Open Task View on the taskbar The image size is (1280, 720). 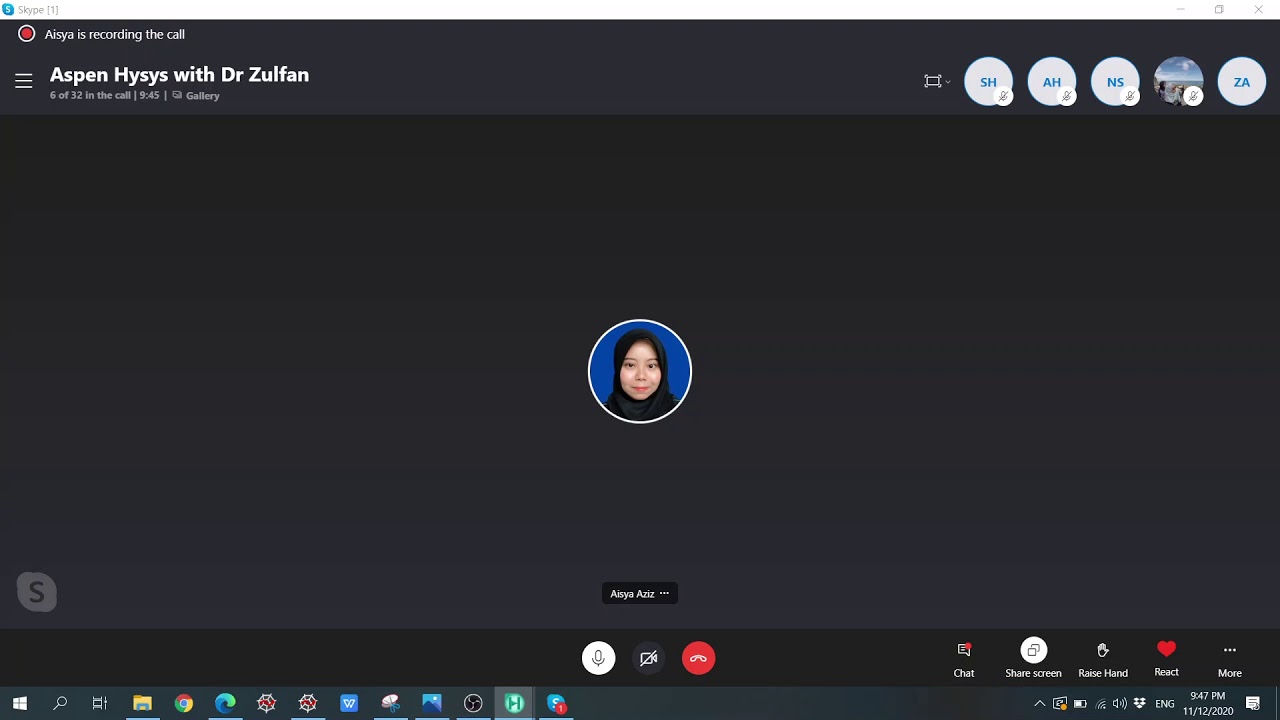pos(100,704)
